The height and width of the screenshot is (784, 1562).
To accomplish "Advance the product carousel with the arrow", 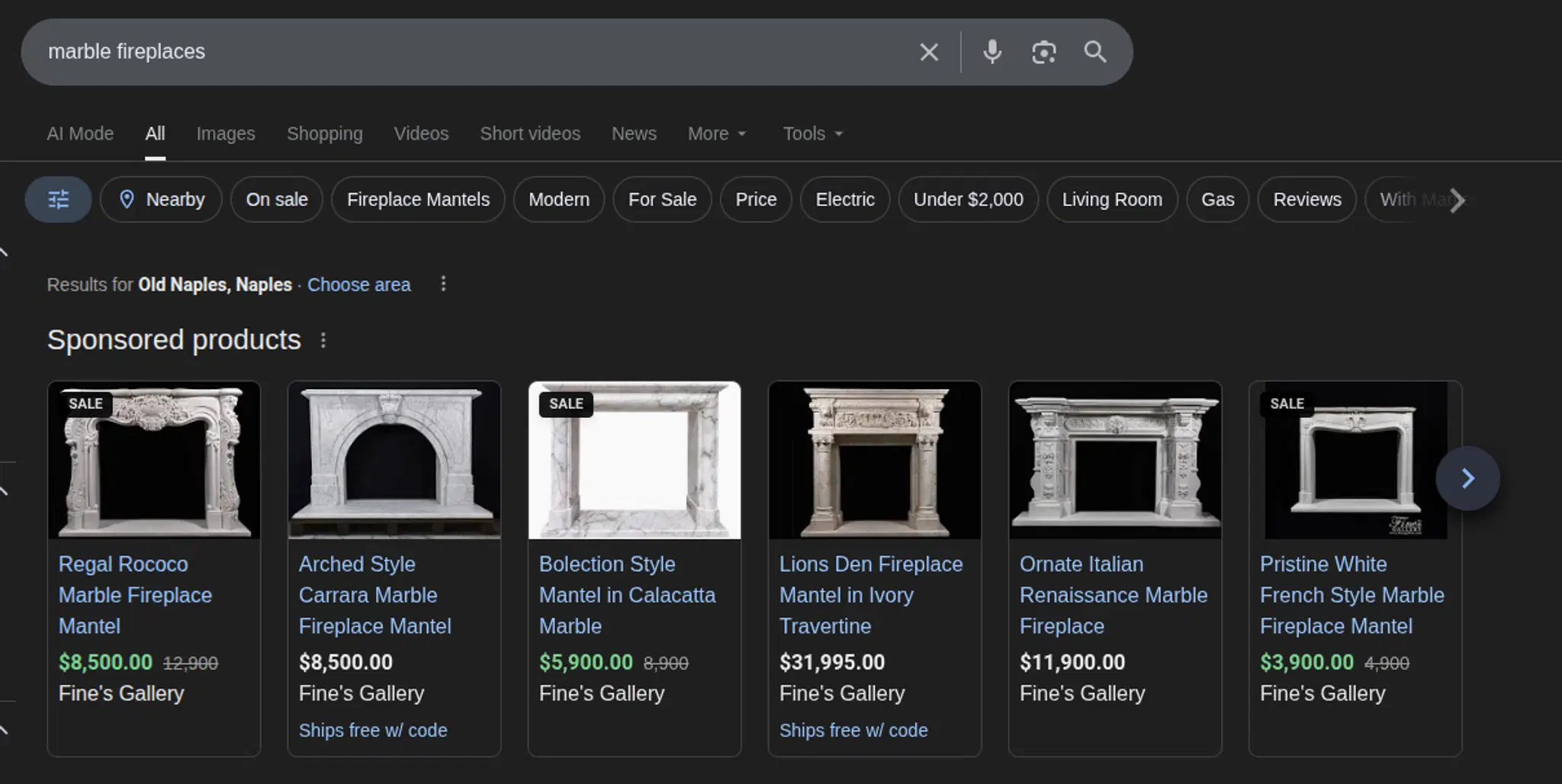I will pos(1467,477).
